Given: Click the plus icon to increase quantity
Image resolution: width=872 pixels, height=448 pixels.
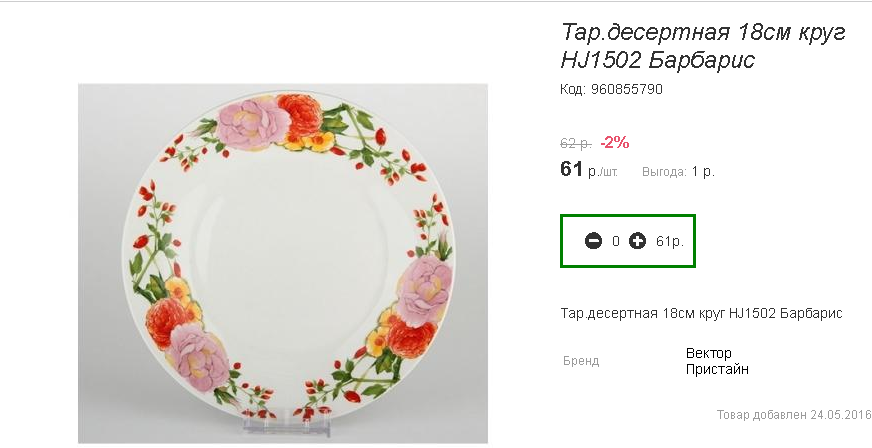Looking at the screenshot, I should pos(637,241).
